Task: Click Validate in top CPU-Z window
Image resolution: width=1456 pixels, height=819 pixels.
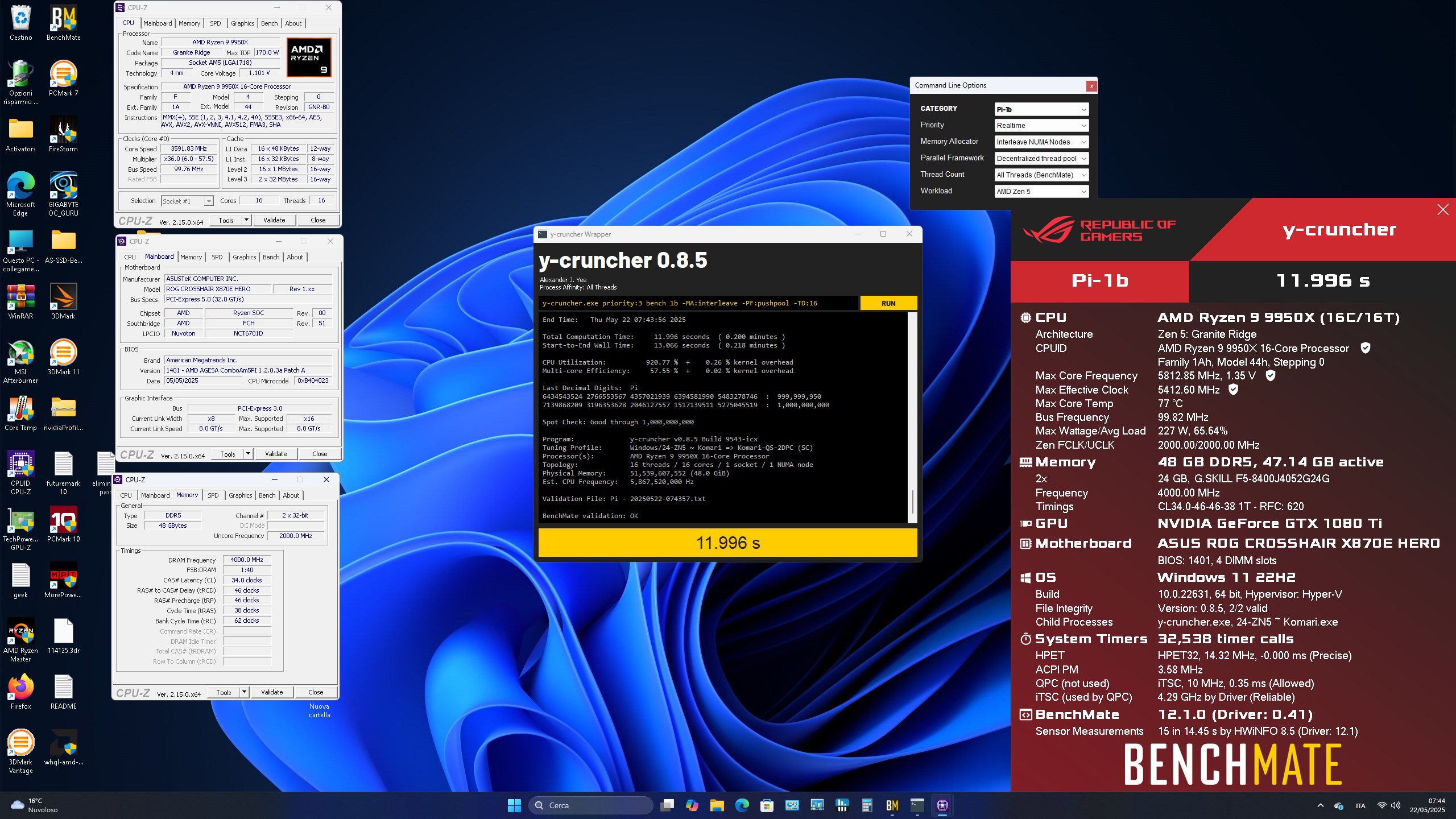Action: coord(274,220)
